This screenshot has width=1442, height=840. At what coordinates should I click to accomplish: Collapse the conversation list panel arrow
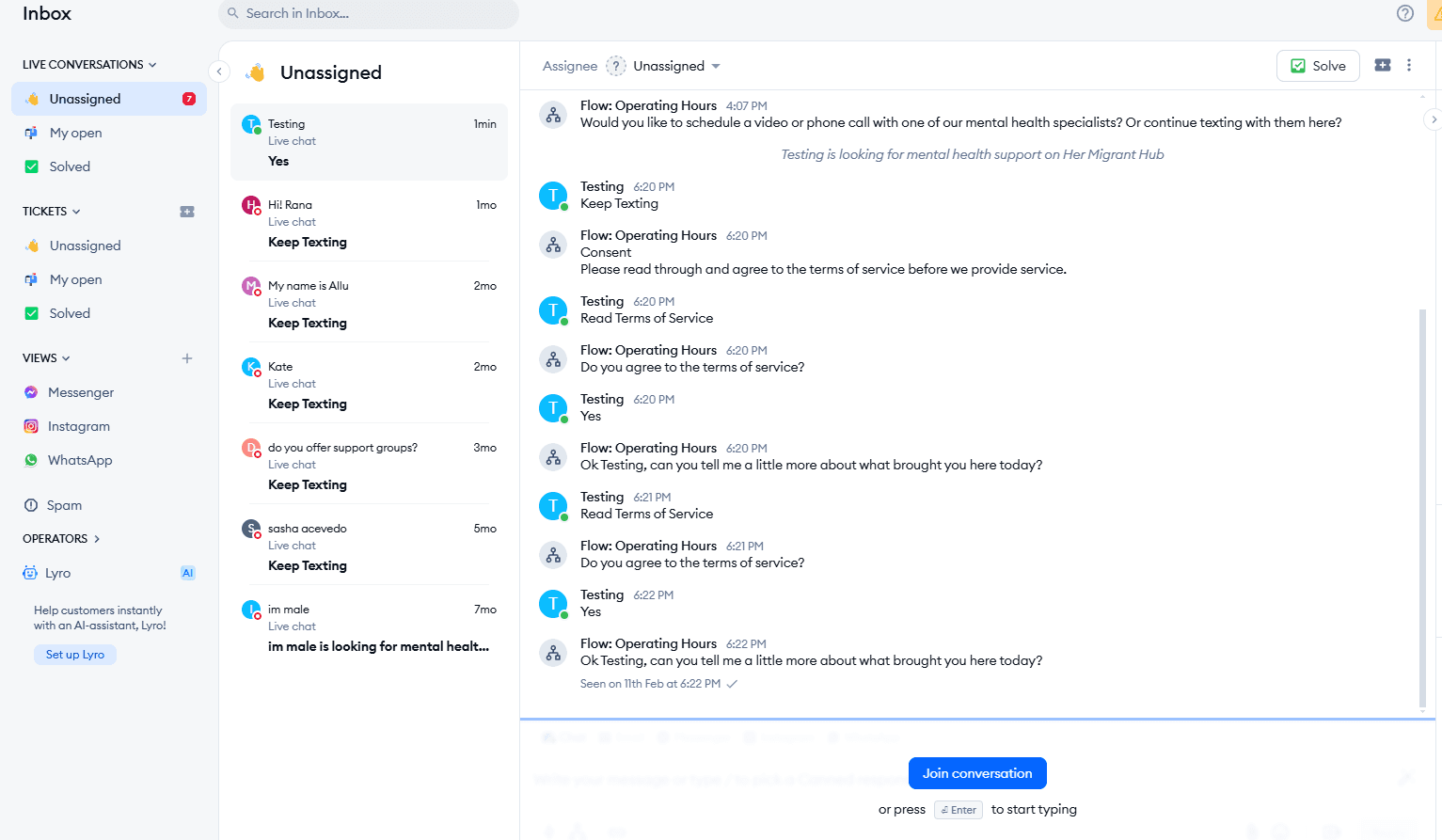click(x=219, y=71)
